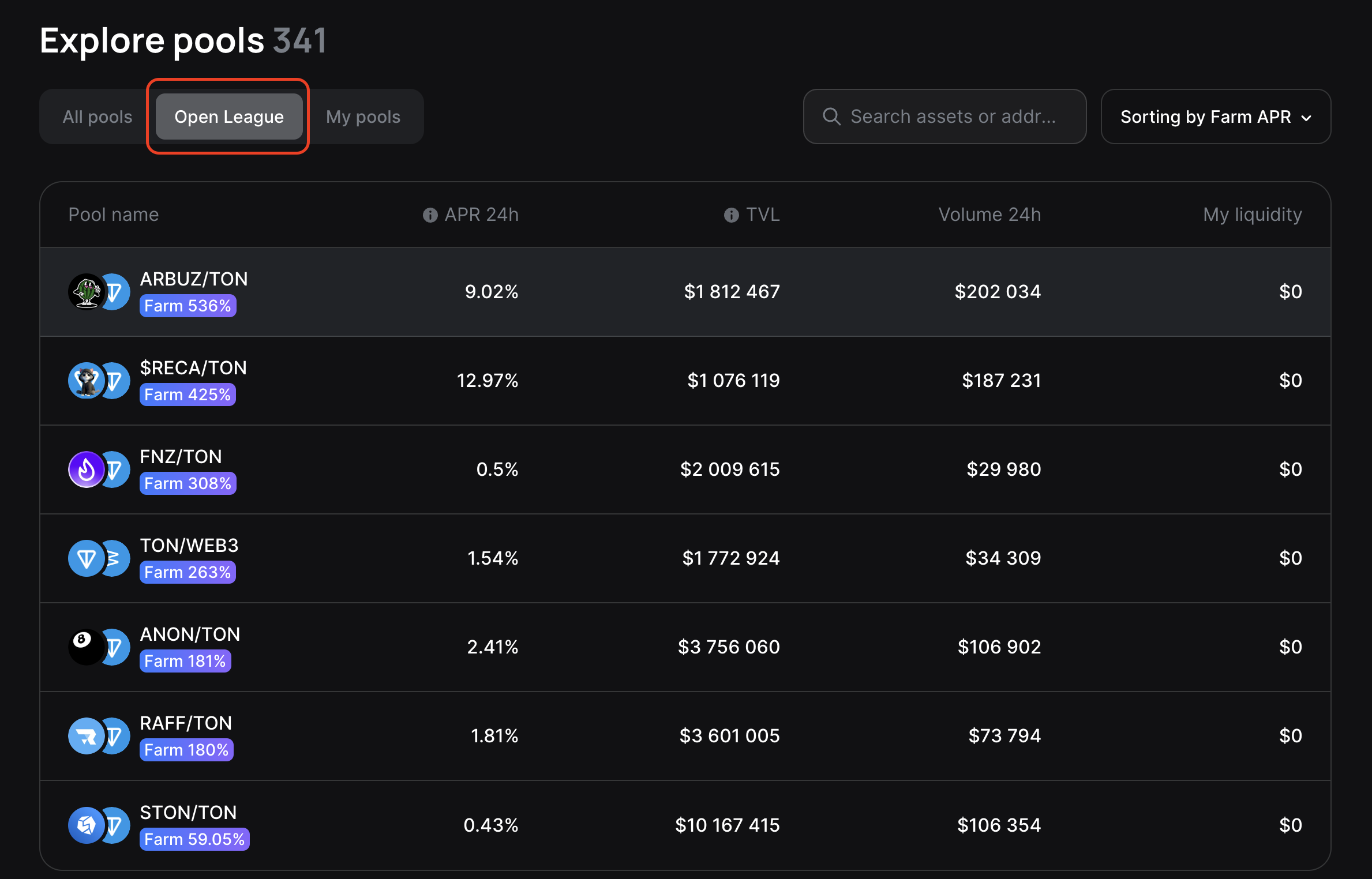Switch to the My pools tab
Viewport: 1372px width, 879px height.
click(363, 117)
